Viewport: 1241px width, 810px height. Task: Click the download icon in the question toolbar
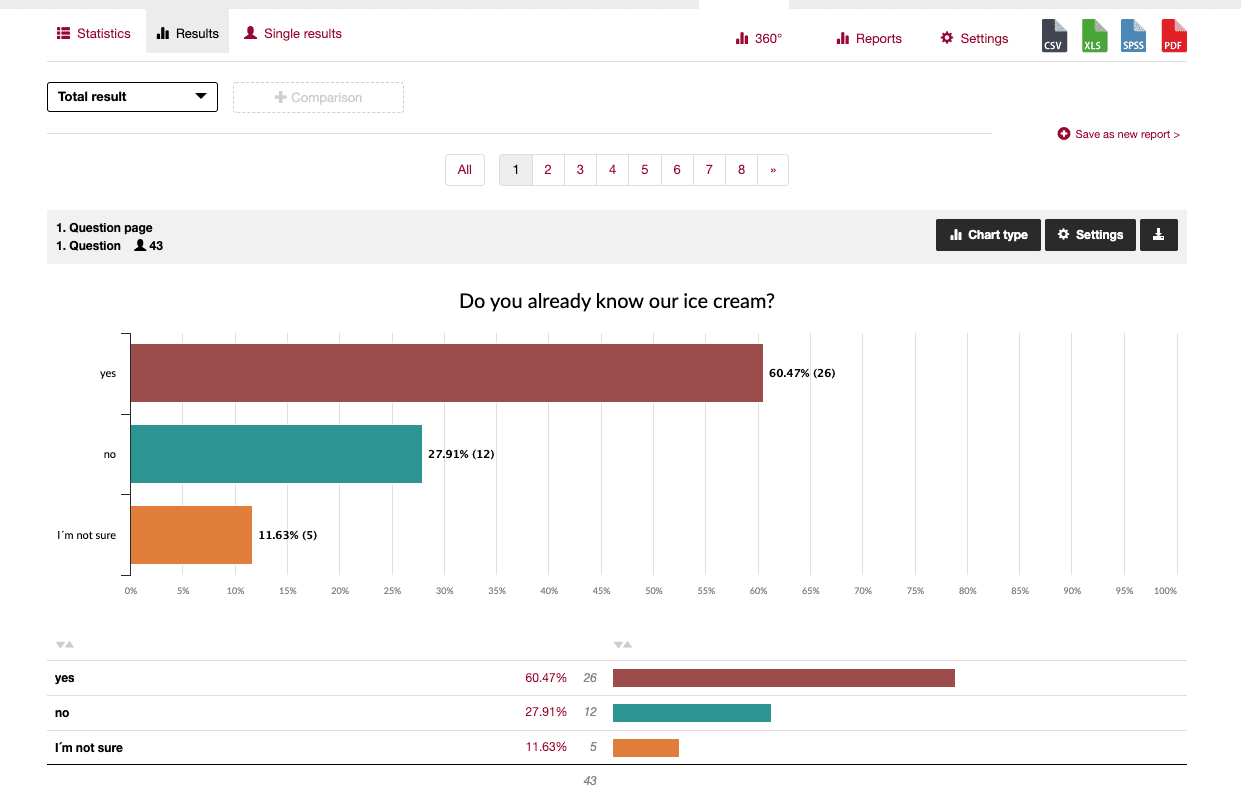point(1158,235)
